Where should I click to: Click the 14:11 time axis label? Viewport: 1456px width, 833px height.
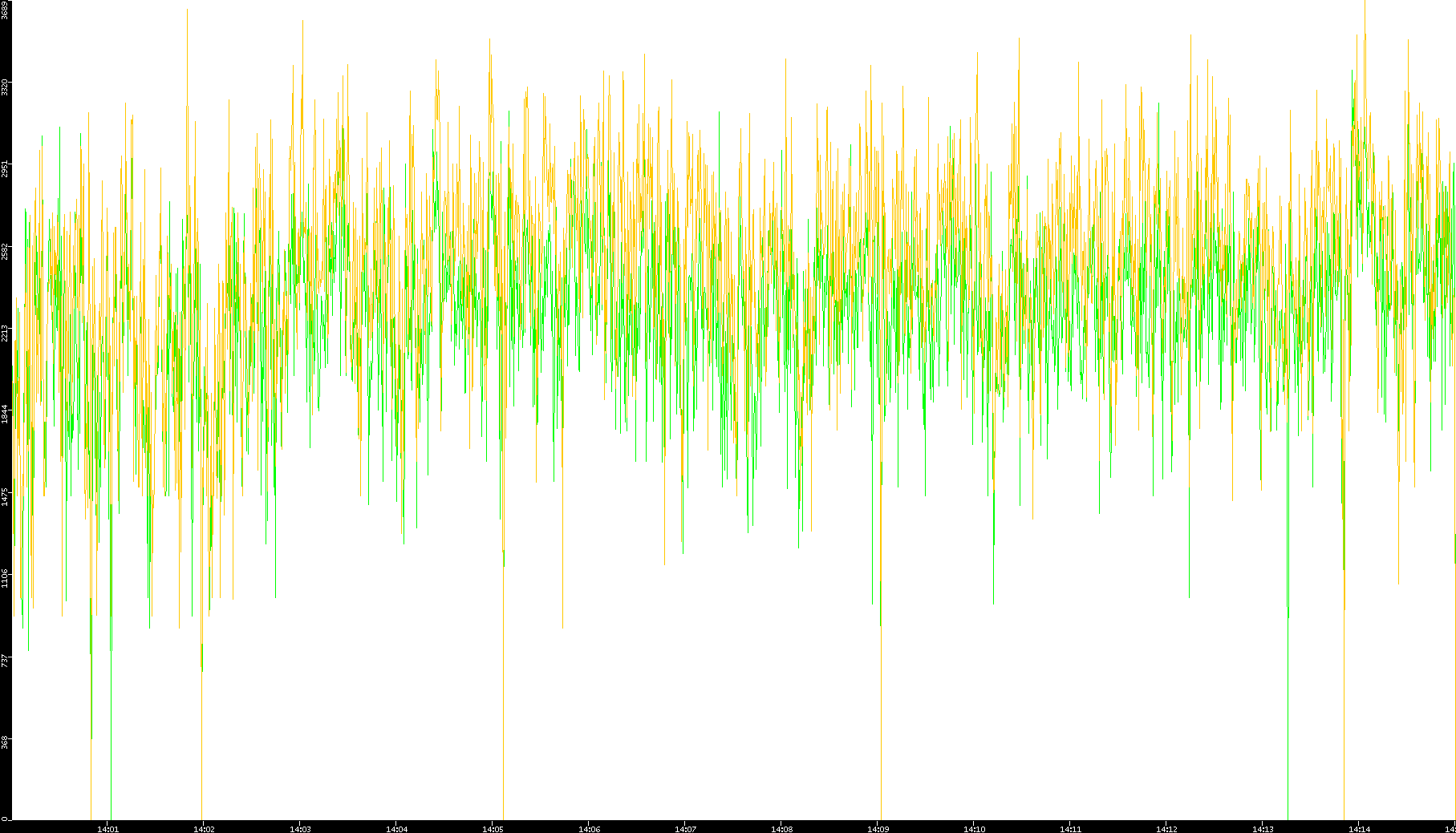point(1070,829)
